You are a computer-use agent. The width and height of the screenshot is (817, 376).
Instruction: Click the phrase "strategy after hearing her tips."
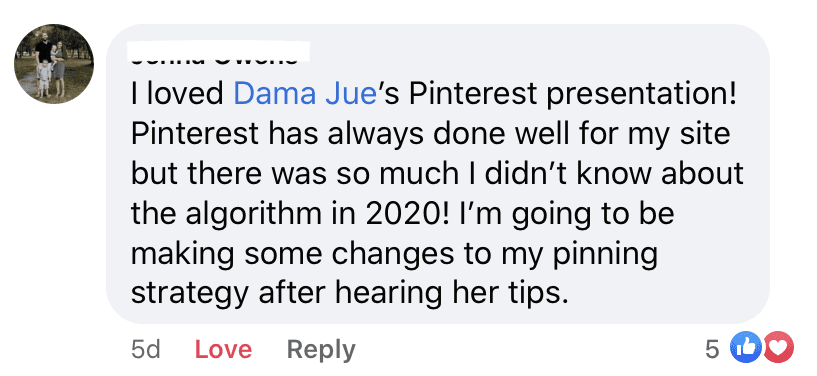point(349,294)
